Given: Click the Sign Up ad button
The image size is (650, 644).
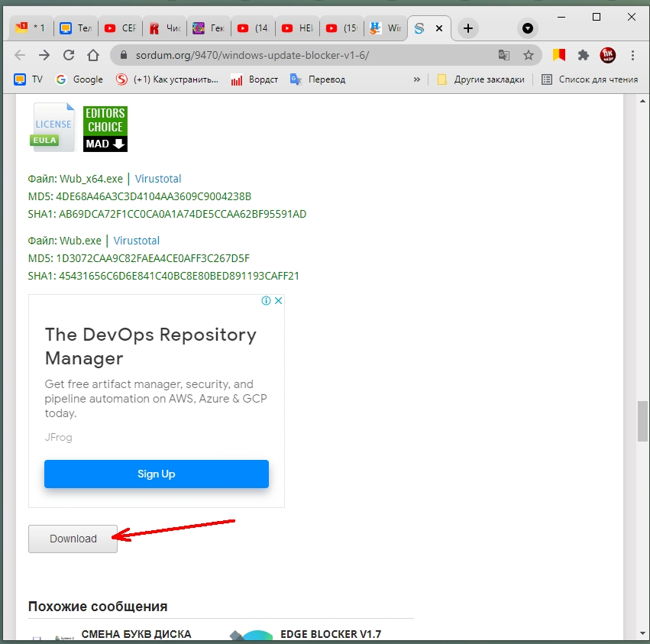Looking at the screenshot, I should click(x=156, y=474).
